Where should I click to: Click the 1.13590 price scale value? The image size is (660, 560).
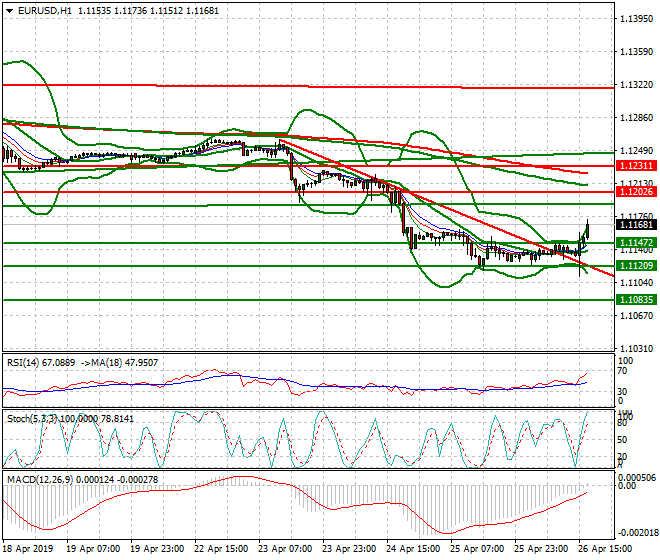[637, 52]
